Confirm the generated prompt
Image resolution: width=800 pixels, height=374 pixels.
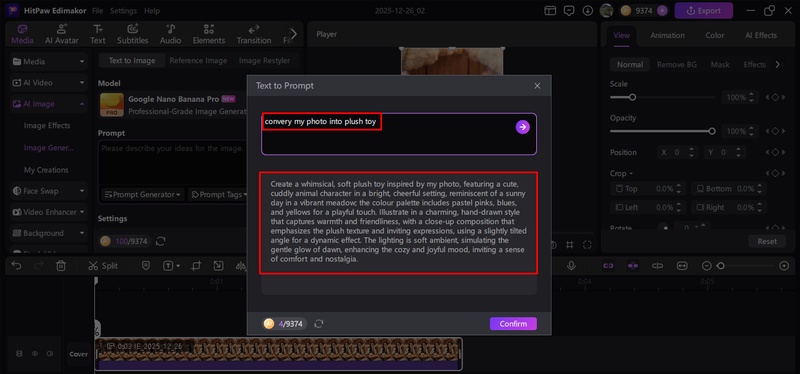tap(513, 323)
